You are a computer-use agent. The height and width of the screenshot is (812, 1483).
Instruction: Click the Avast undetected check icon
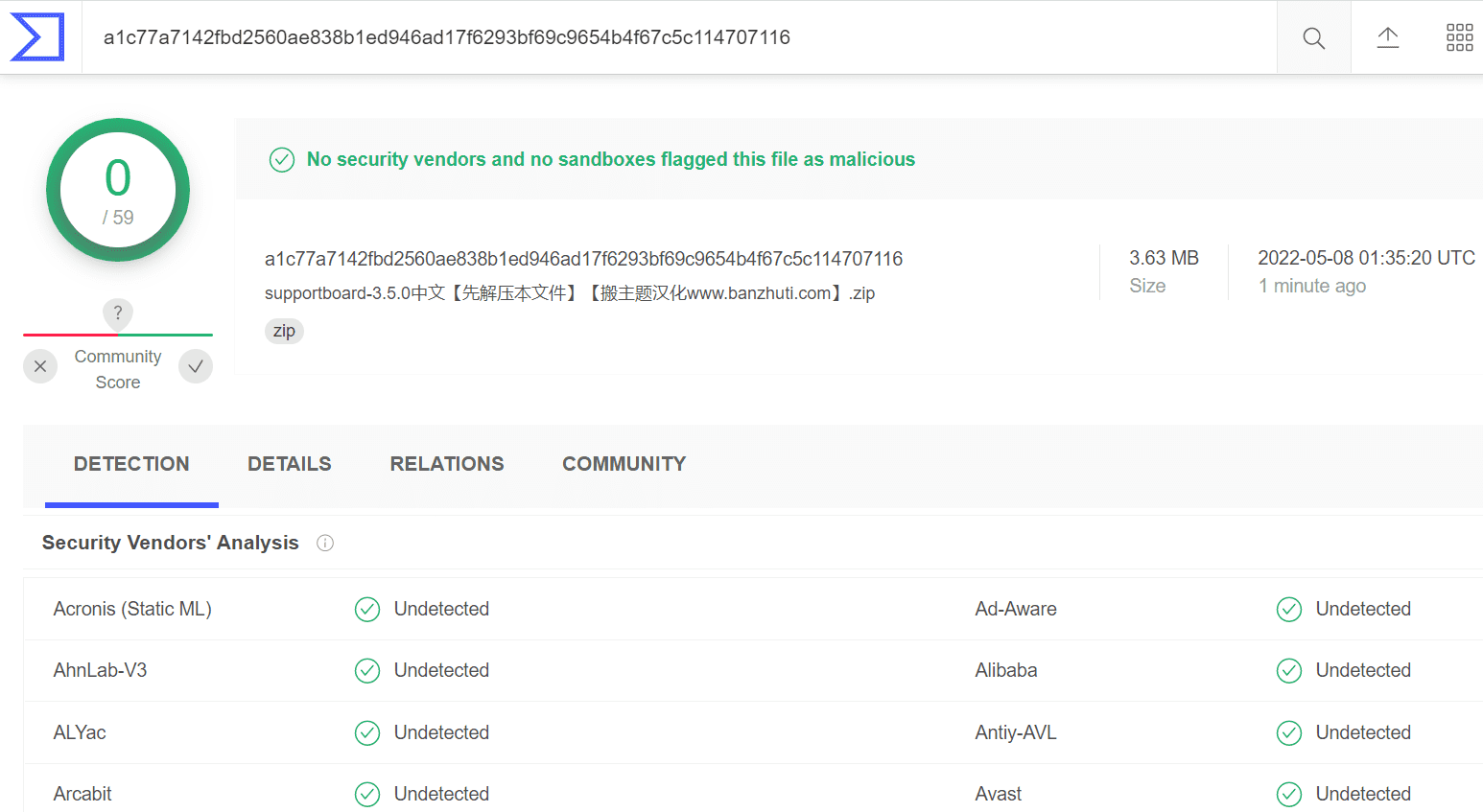[x=1289, y=795]
